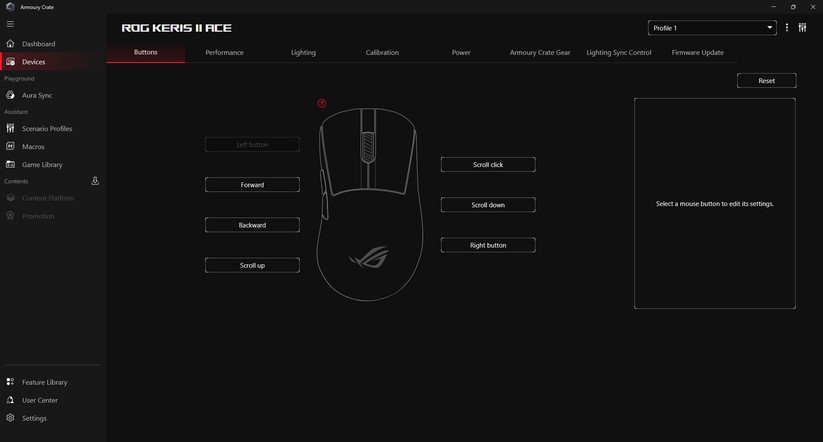Open the three-dot profile options menu
This screenshot has height=442, width=823.
(786, 27)
